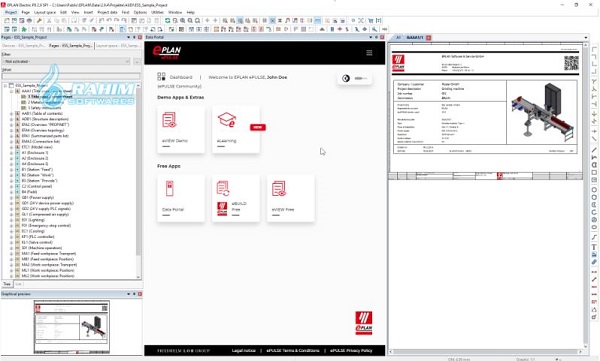
Task: Switch to the Devices navigator tab
Action: [x=24, y=46]
